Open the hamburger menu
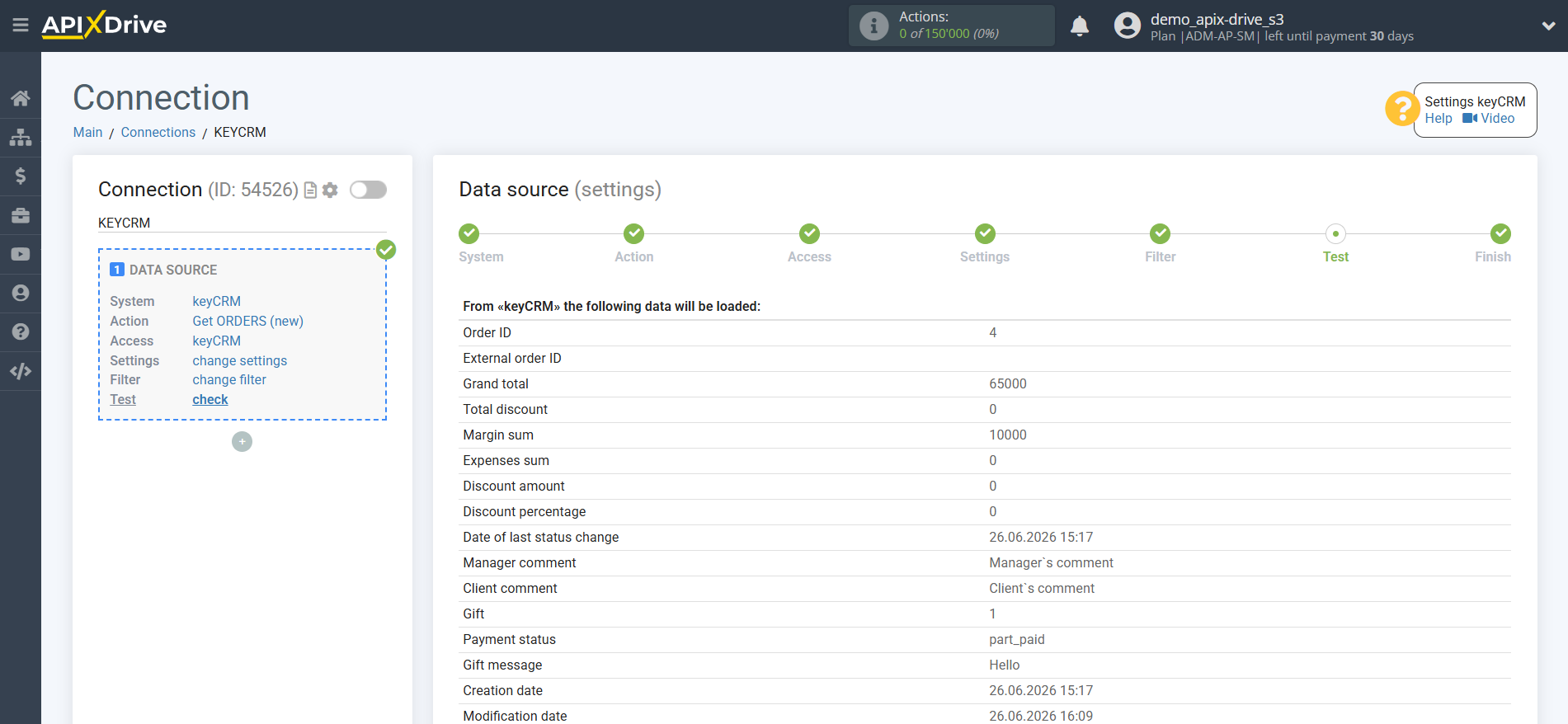The width and height of the screenshot is (1568, 724). tap(21, 26)
